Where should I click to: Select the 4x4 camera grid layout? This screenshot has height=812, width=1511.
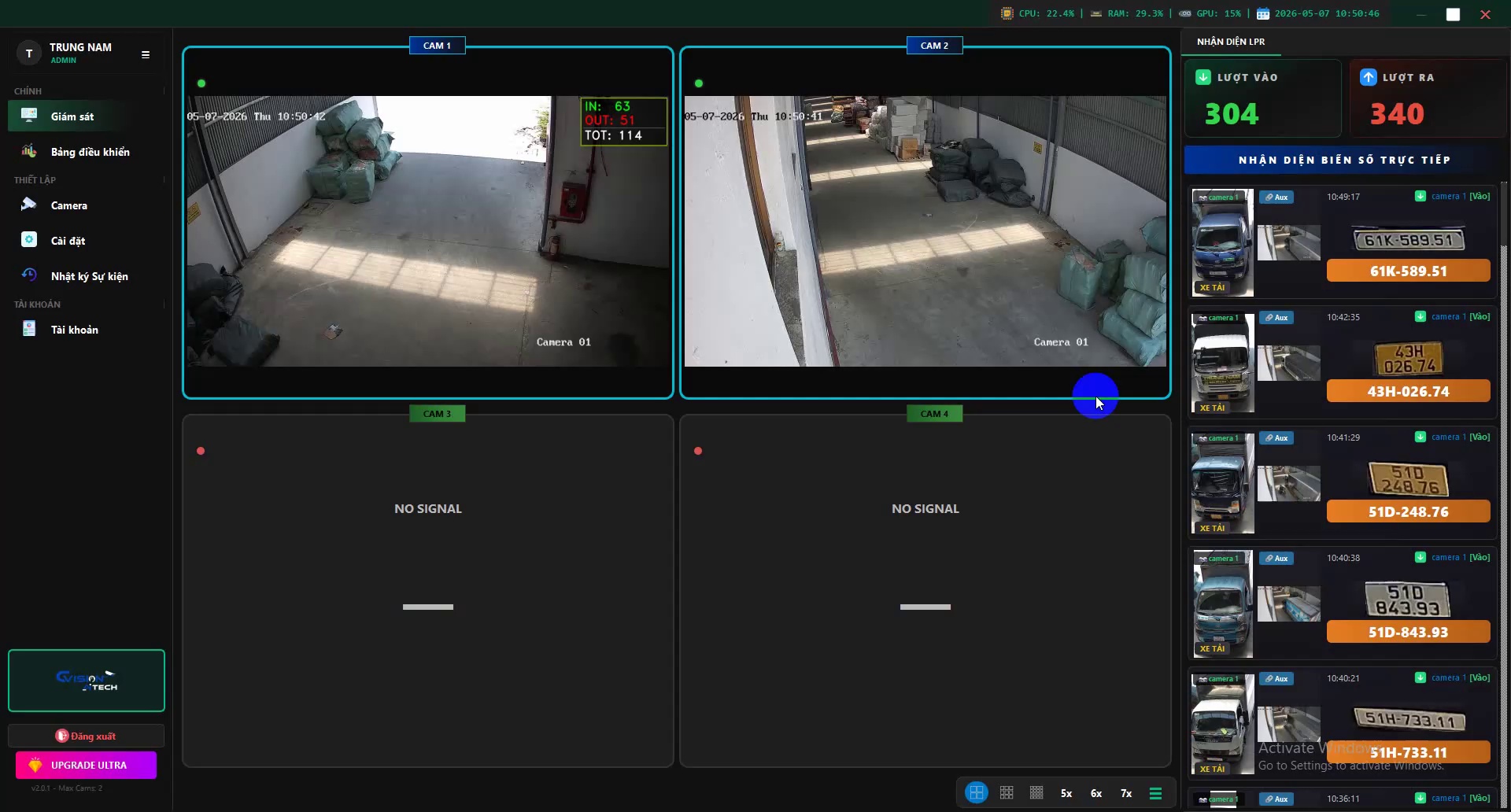[1036, 793]
